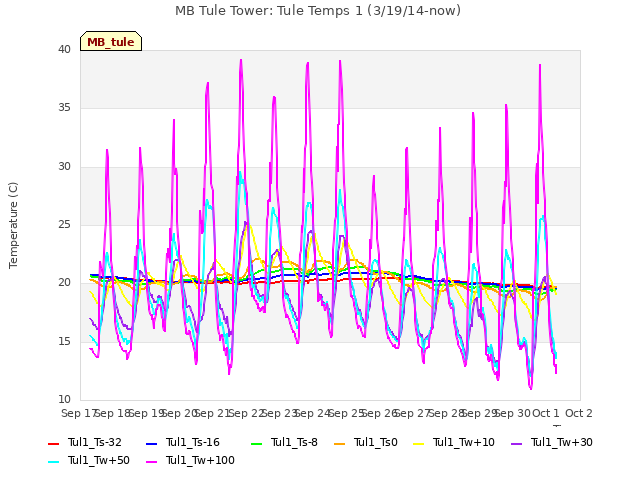
Task: Click the Temperature (C) axis label
Action: [x=13, y=225]
